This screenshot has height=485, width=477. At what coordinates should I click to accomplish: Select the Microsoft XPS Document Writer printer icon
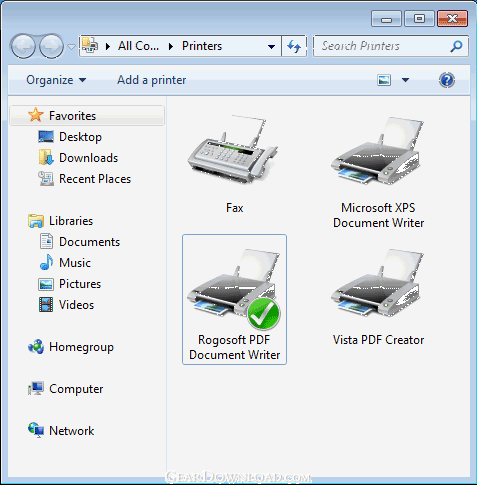[378, 151]
